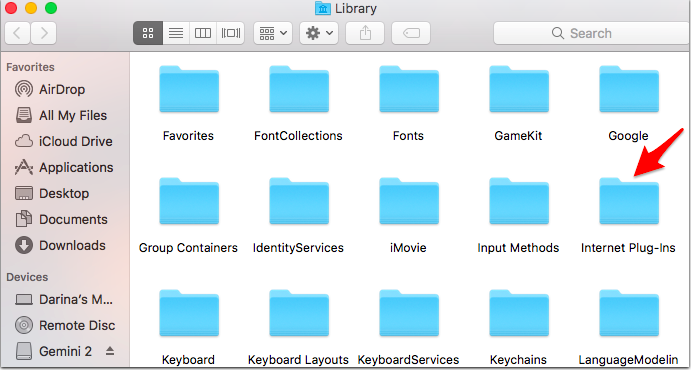Switch to Cover Flow view
This screenshot has width=691, height=370.
pyautogui.click(x=230, y=33)
